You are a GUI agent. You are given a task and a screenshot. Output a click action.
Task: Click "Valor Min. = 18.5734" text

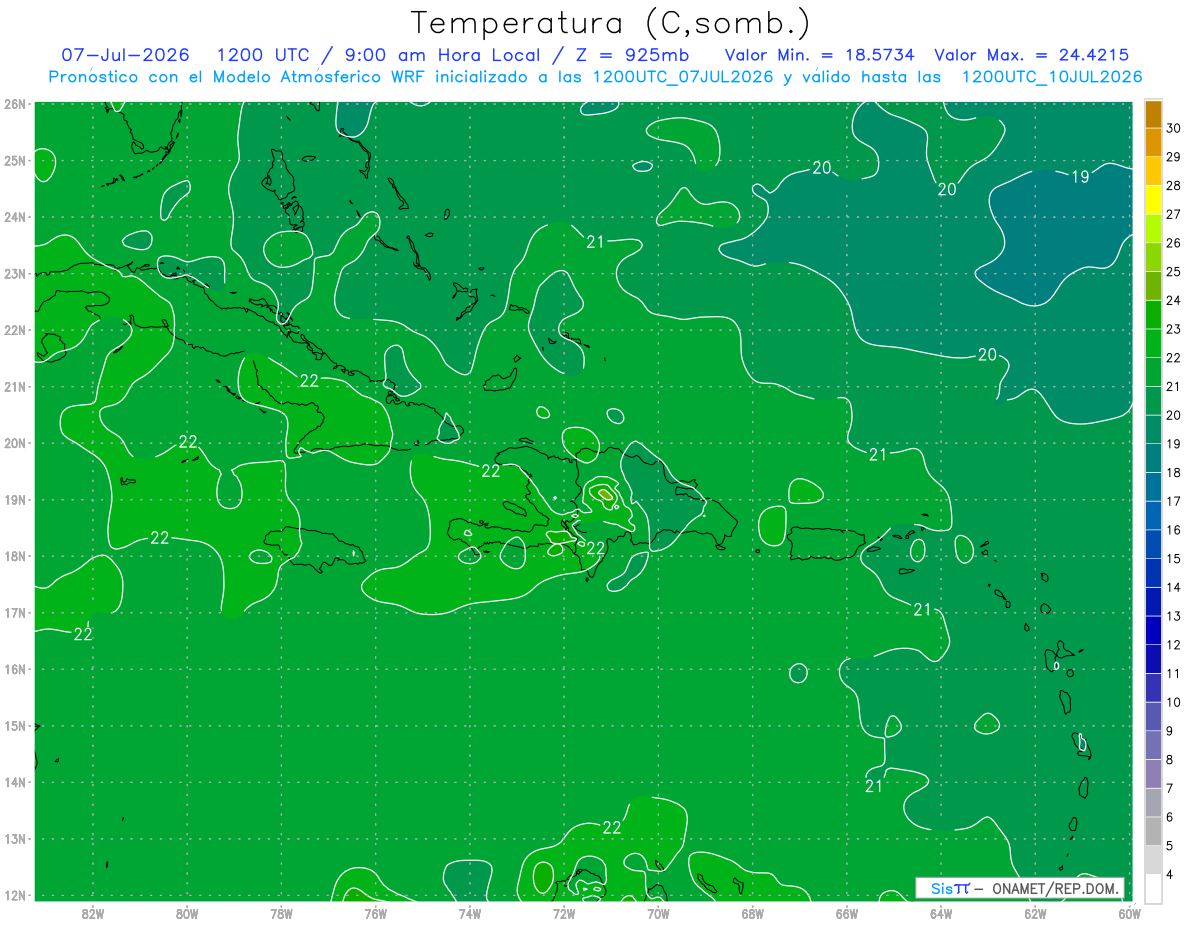point(819,55)
